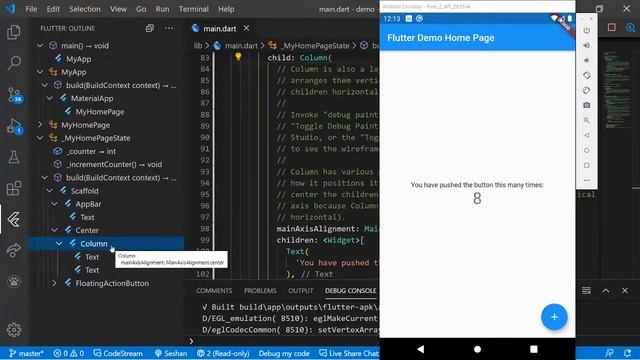This screenshot has height=360, width=640.
Task: Close the main.dart editor tab
Action: click(246, 28)
